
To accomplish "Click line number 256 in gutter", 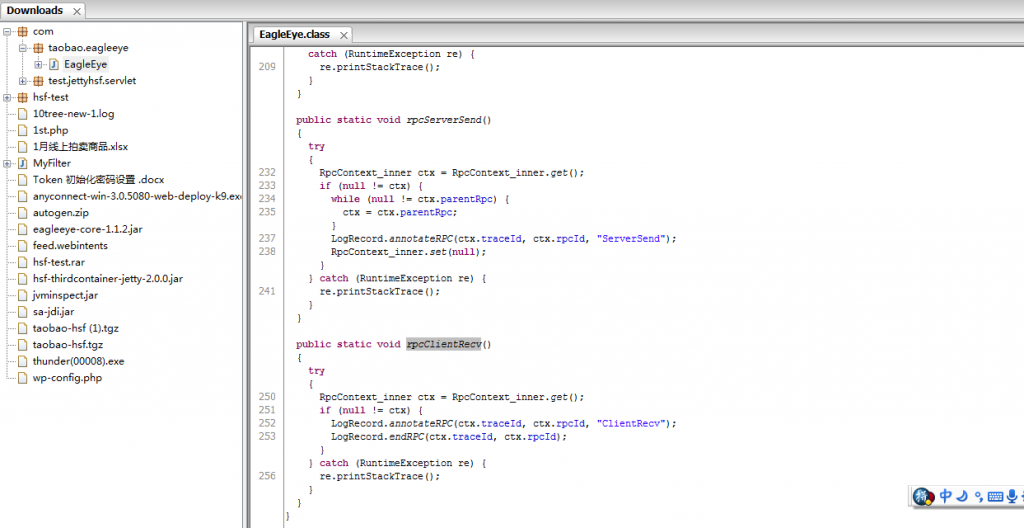I will (x=267, y=476).
